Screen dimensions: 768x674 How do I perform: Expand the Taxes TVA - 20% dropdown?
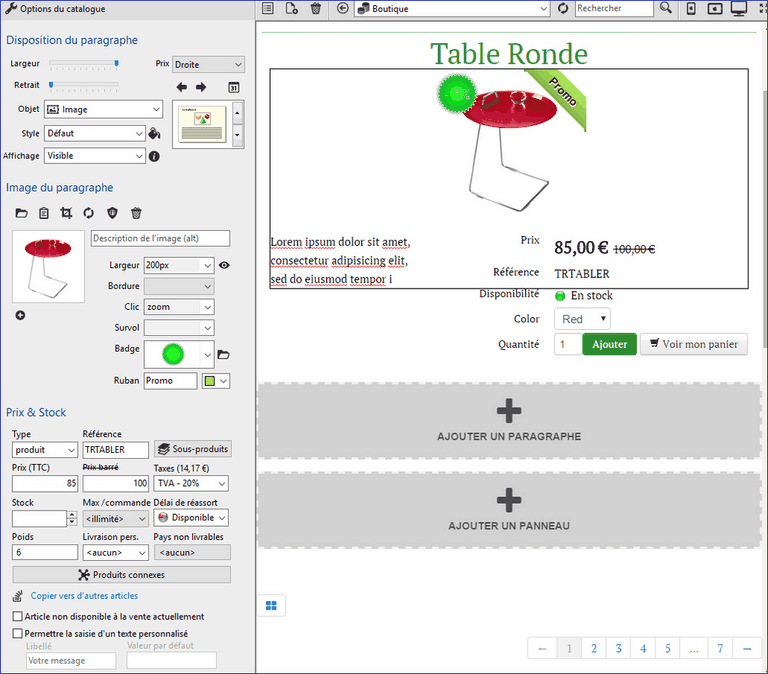tap(190, 483)
